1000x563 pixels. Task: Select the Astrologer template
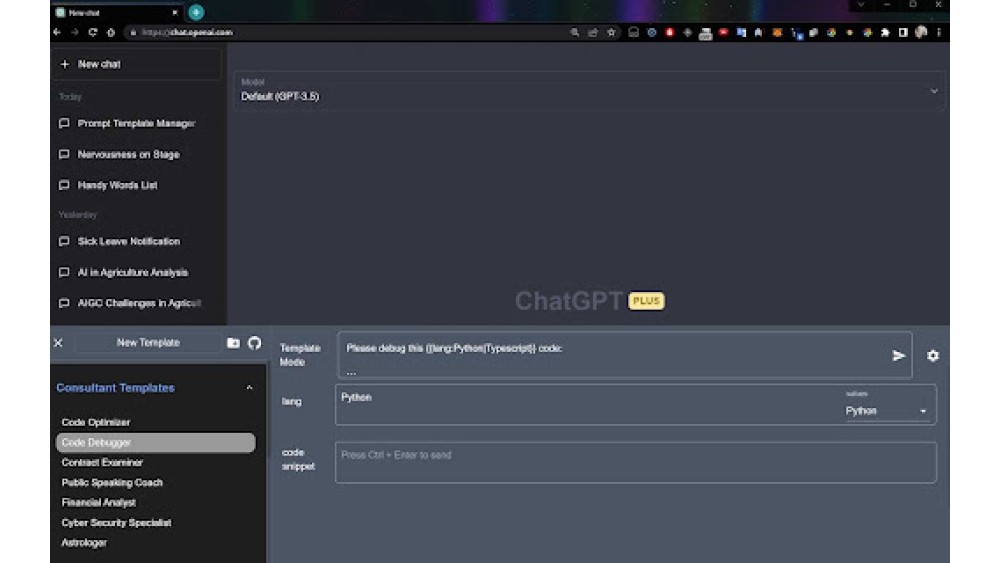click(84, 543)
